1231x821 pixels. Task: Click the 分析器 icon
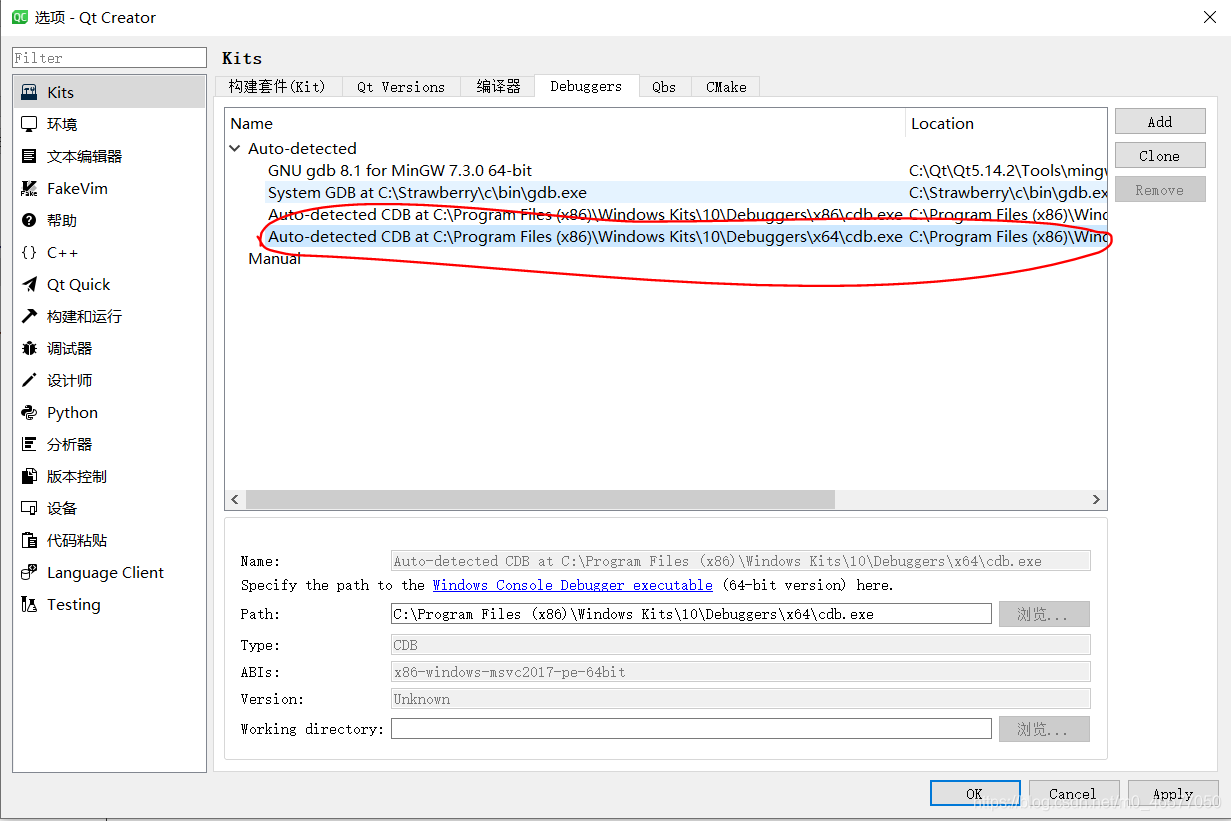tap(29, 444)
